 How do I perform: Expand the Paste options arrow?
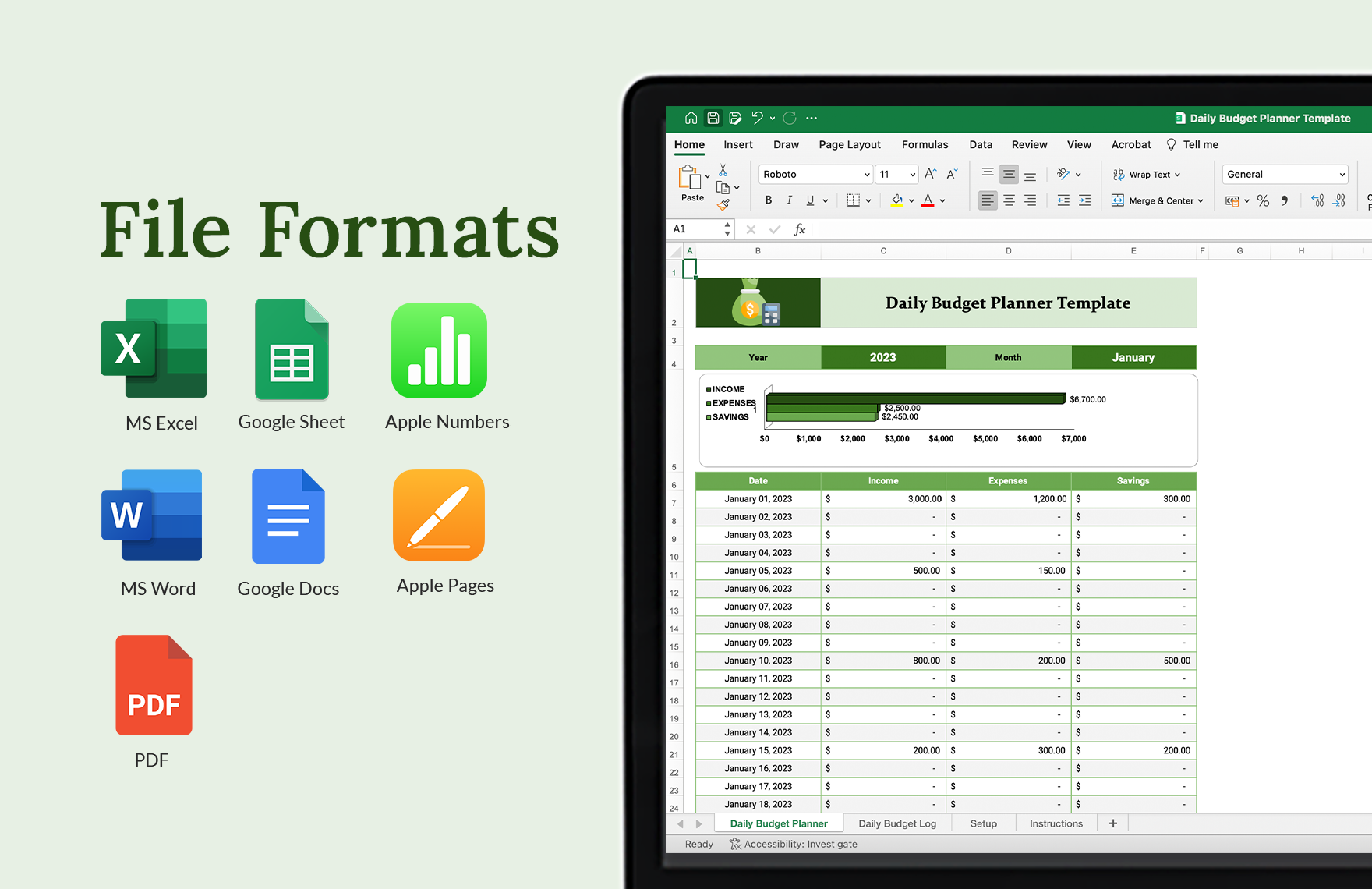(707, 177)
